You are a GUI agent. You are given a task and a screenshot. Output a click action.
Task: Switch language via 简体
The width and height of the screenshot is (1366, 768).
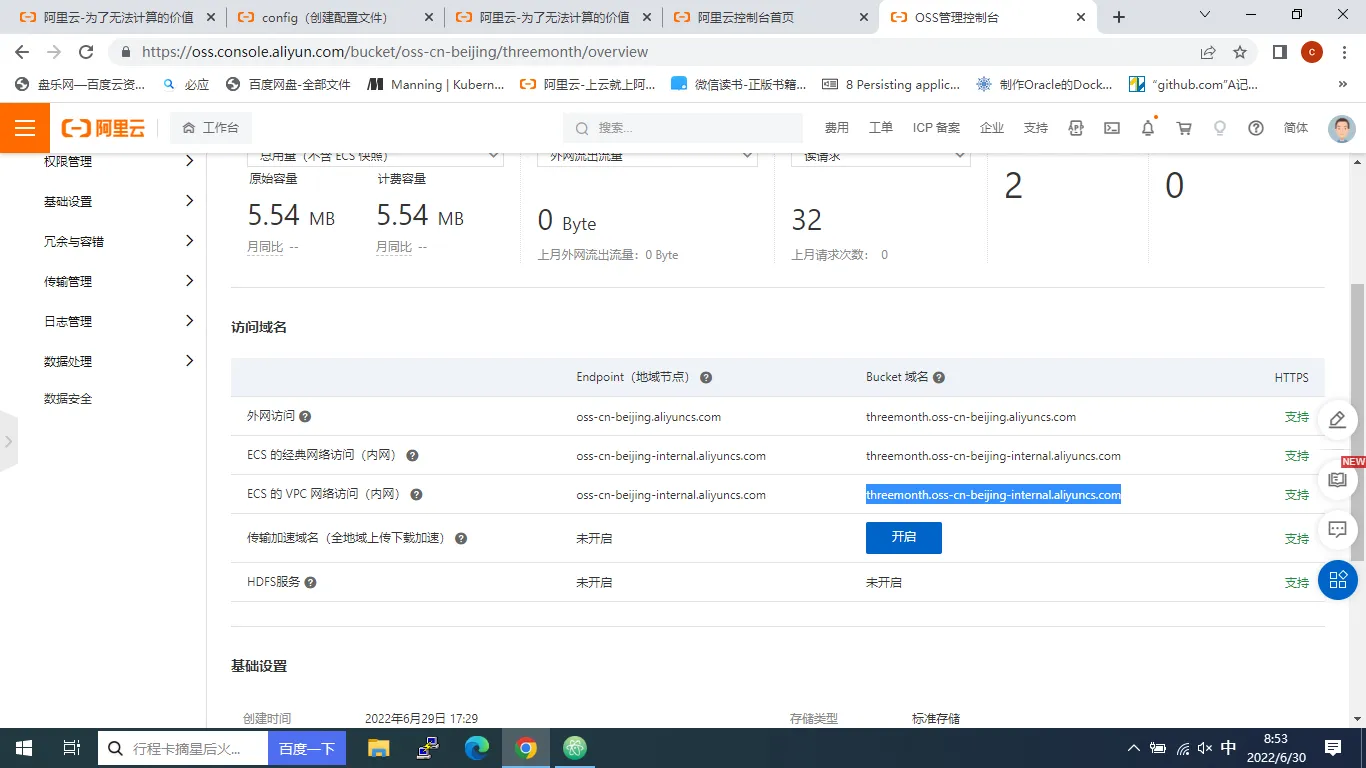click(1296, 128)
